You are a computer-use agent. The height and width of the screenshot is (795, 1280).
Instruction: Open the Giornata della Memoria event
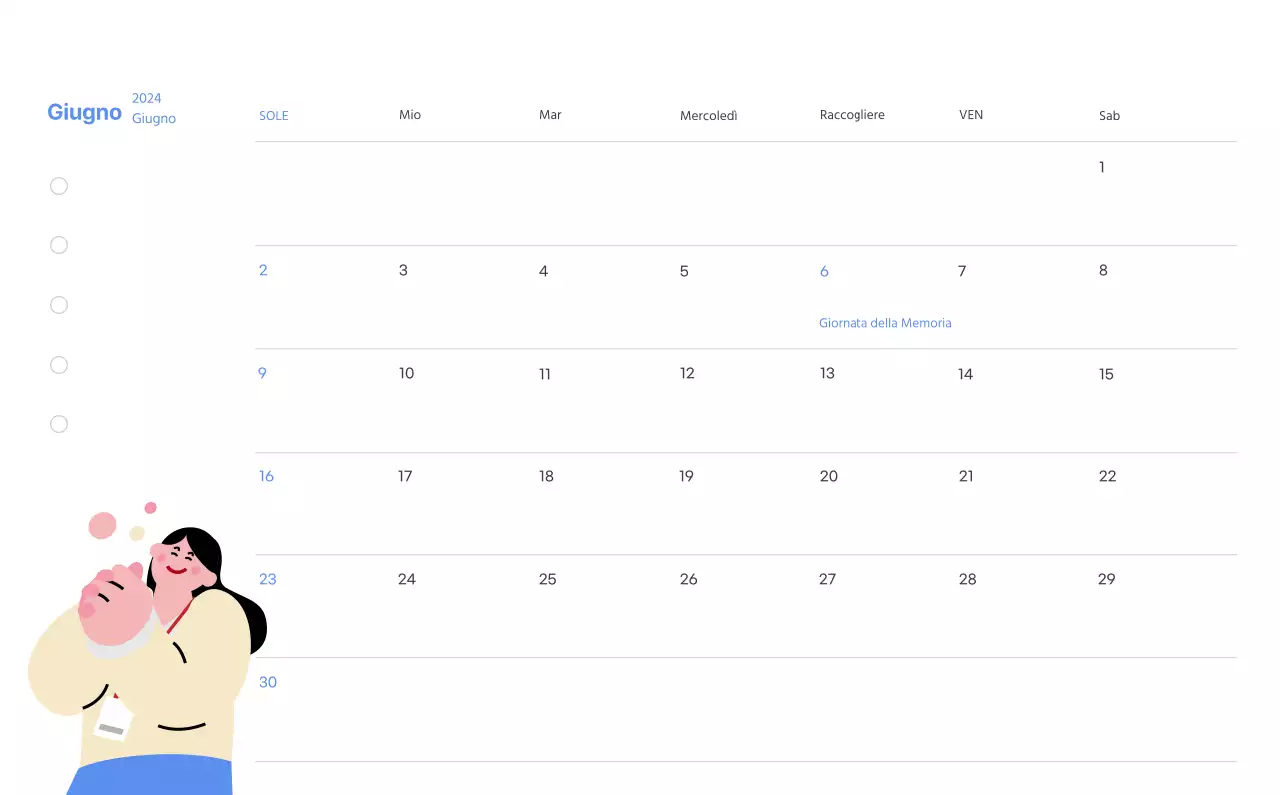(885, 322)
